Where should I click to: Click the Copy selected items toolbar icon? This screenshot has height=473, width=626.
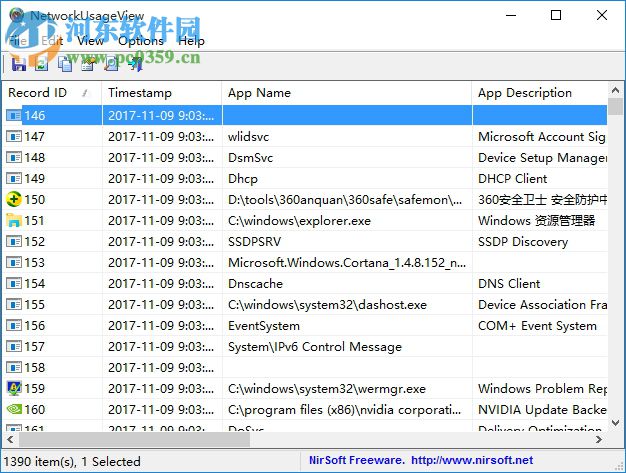(x=65, y=64)
